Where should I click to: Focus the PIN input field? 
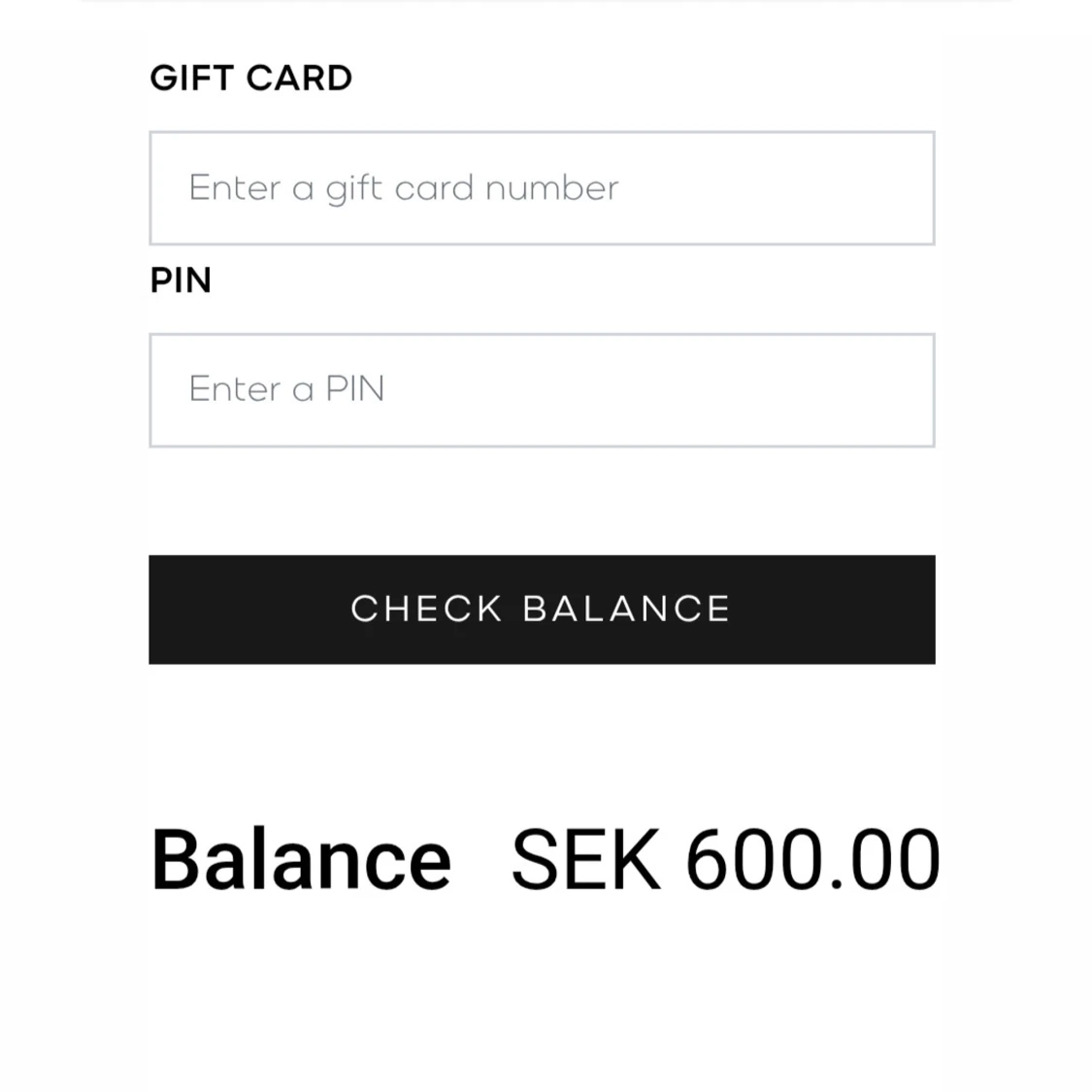coord(542,390)
